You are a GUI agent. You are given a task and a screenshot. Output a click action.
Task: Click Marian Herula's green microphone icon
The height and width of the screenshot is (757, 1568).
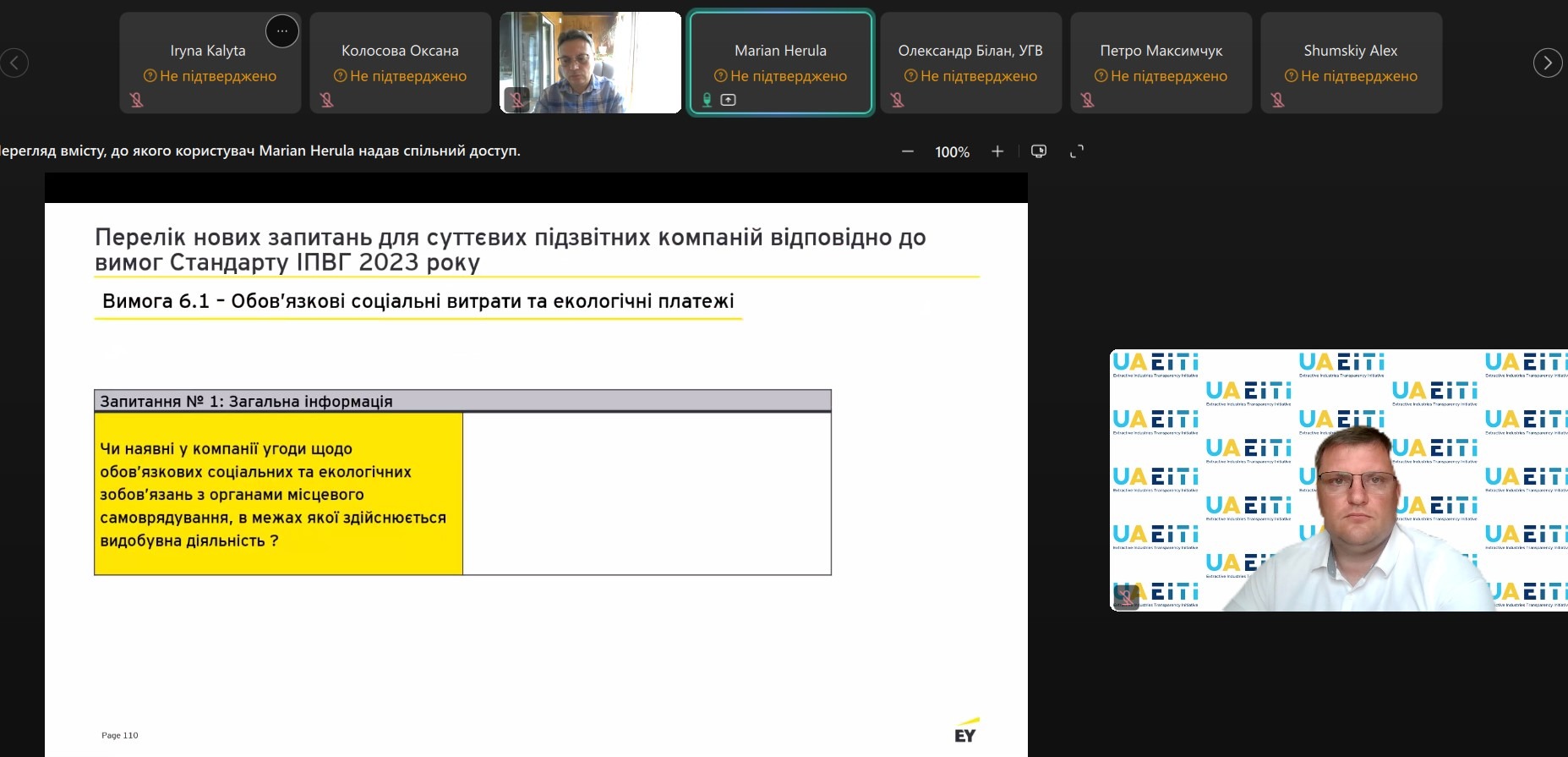pyautogui.click(x=708, y=100)
